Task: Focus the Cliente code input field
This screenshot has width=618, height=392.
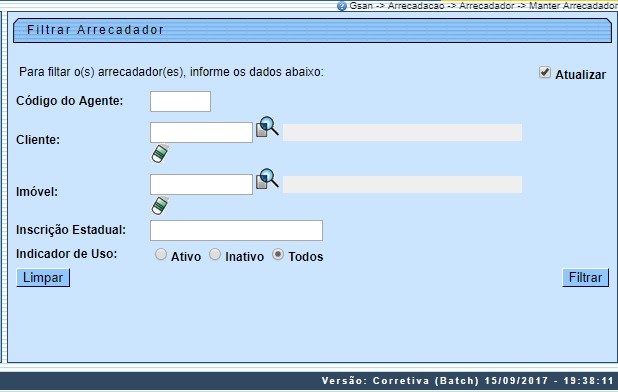Action: [201, 132]
